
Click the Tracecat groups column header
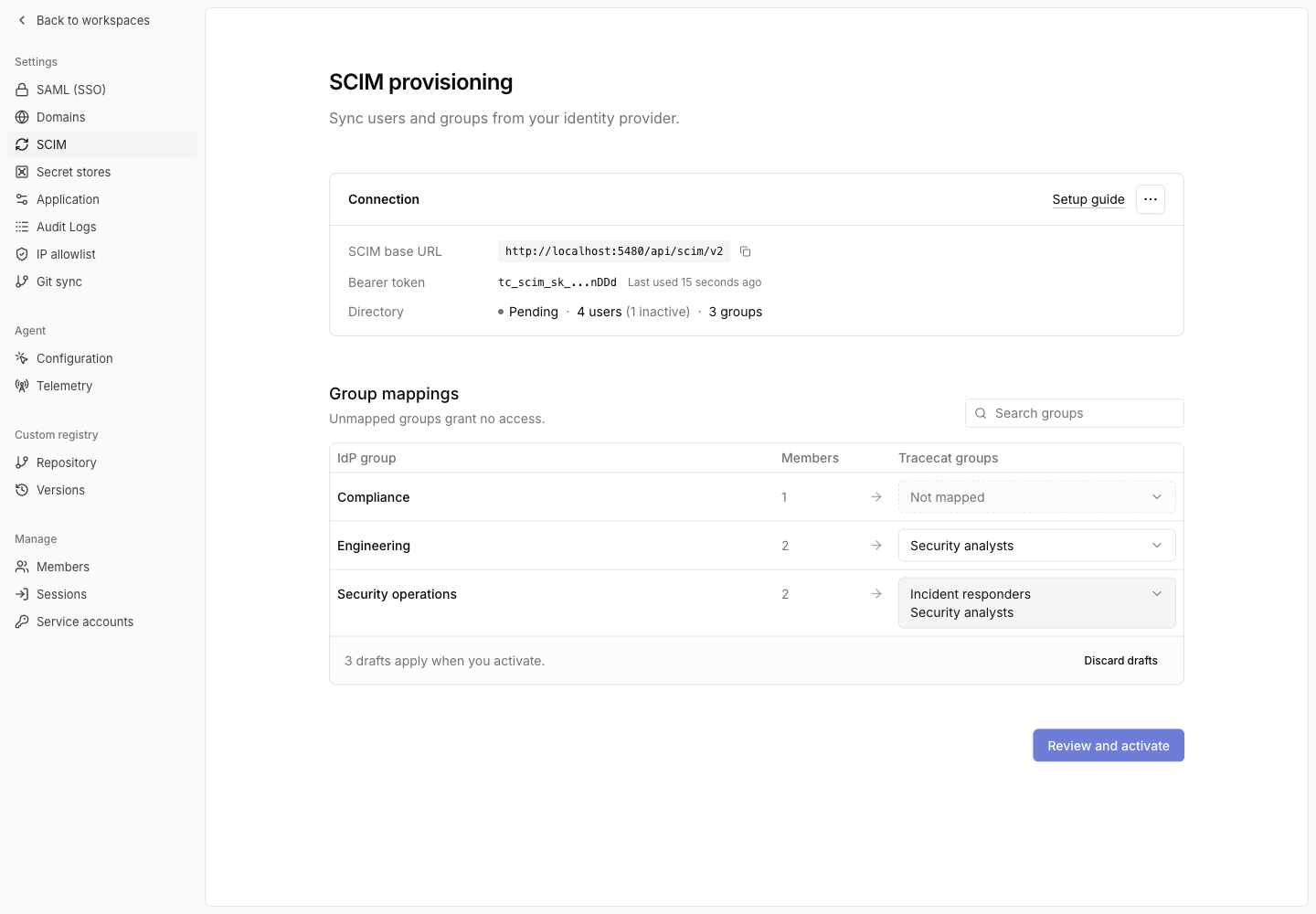(x=948, y=458)
